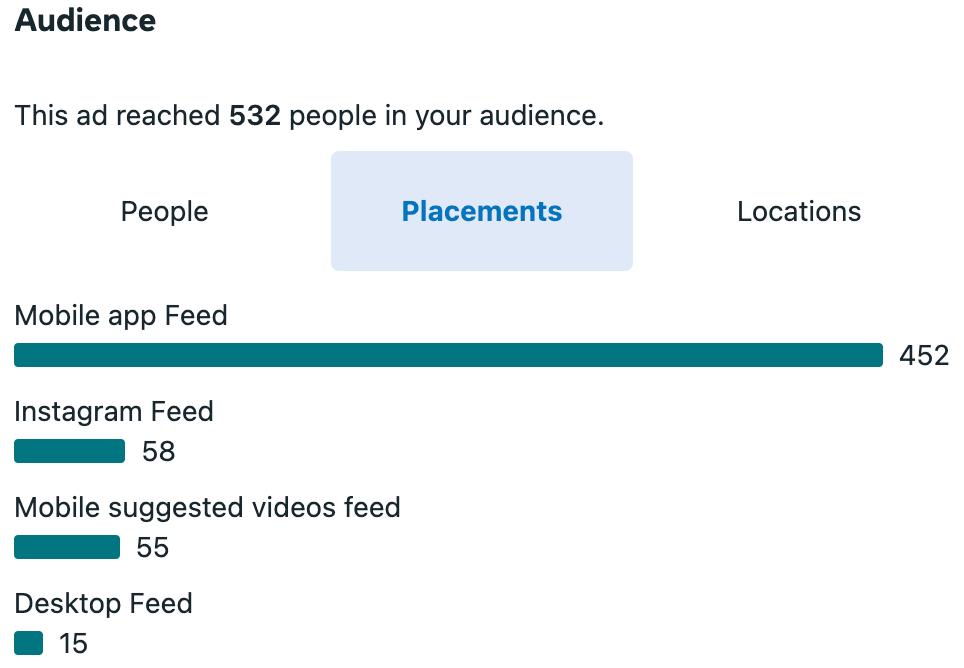The image size is (964, 668).
Task: Click the 58 count for Instagram Feed
Action: [159, 452]
